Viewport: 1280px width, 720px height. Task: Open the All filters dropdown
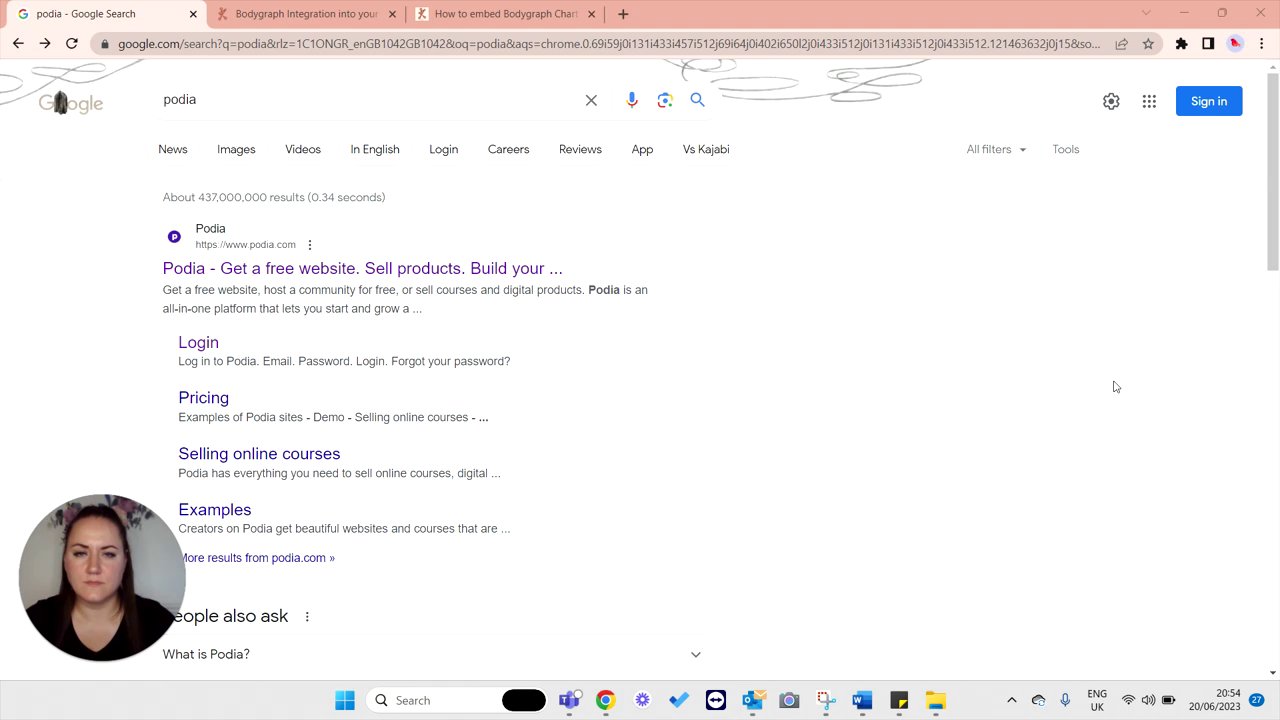point(996,149)
